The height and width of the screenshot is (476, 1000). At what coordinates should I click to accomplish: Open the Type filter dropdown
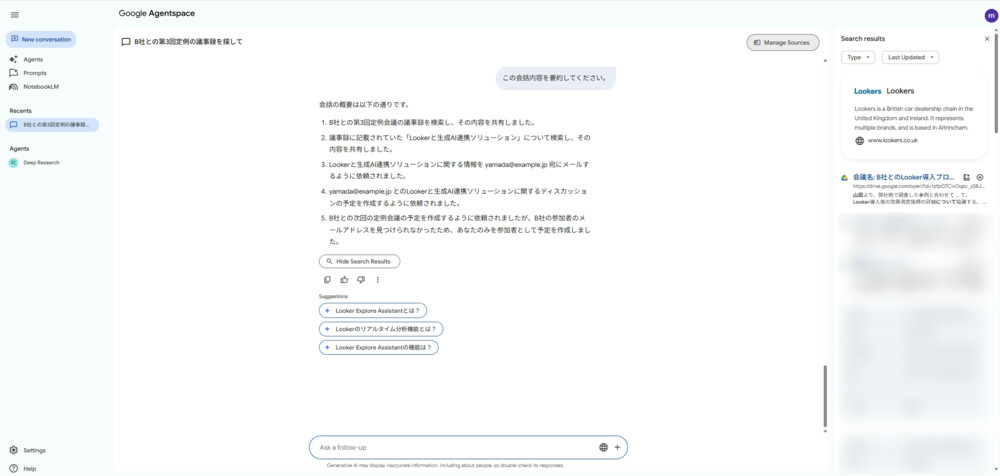coord(858,57)
